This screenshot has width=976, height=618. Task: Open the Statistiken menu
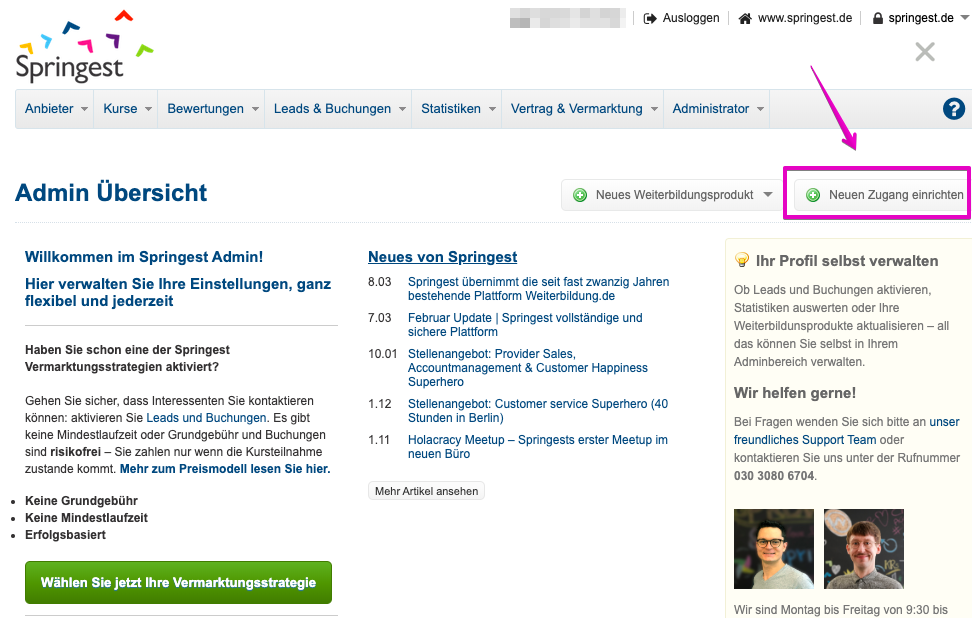coord(457,109)
